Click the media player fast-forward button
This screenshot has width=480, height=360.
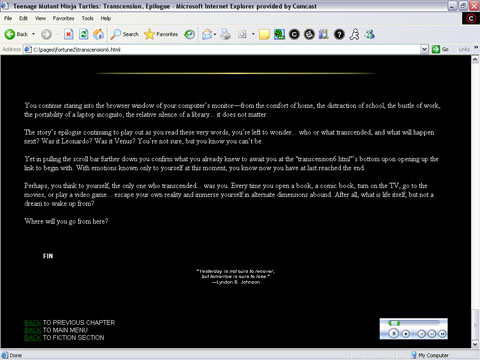[x=432, y=334]
